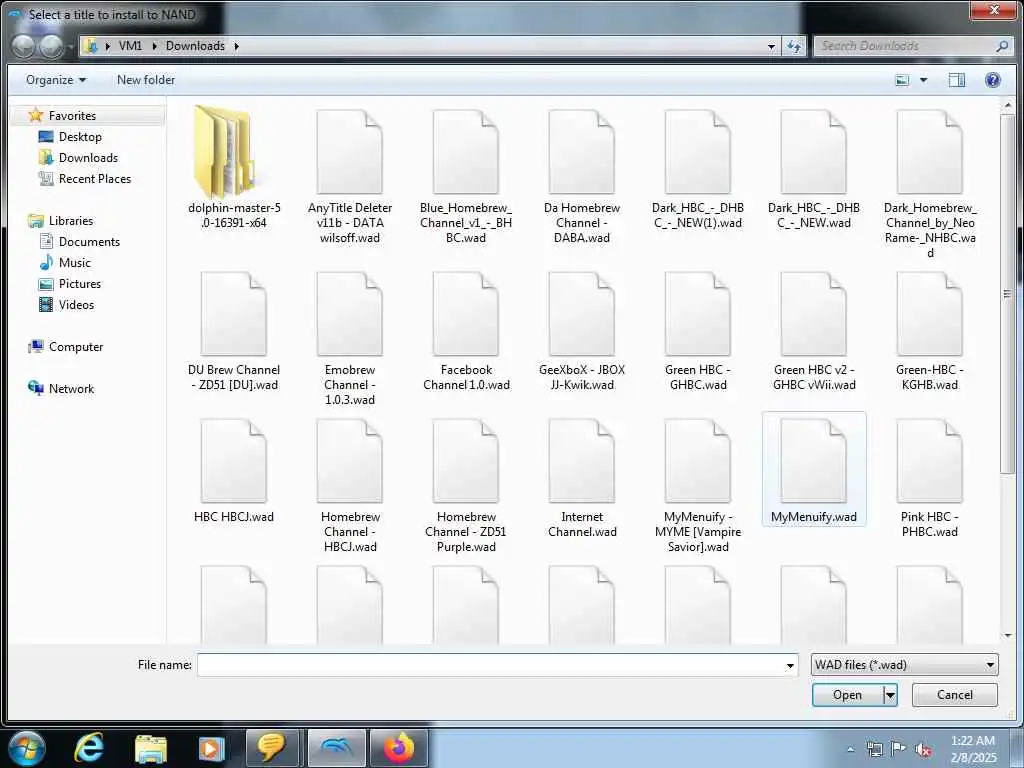Select Homebrew Channel - ZD51 Purple.wad icon
The height and width of the screenshot is (768, 1024).
(466, 461)
